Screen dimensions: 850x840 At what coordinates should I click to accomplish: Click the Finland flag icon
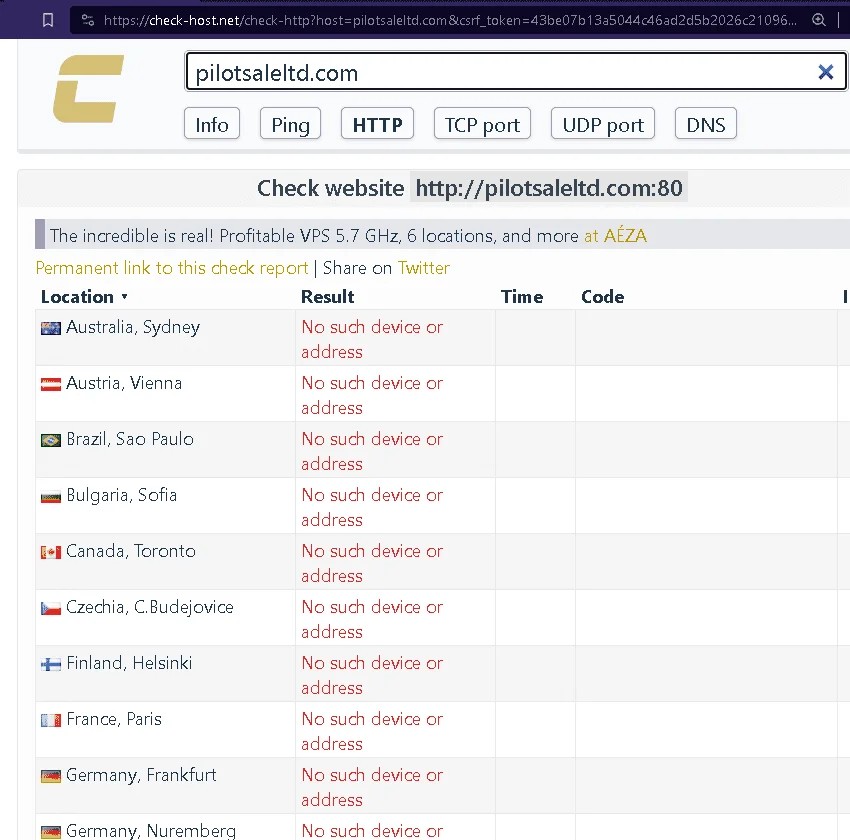[x=51, y=664]
